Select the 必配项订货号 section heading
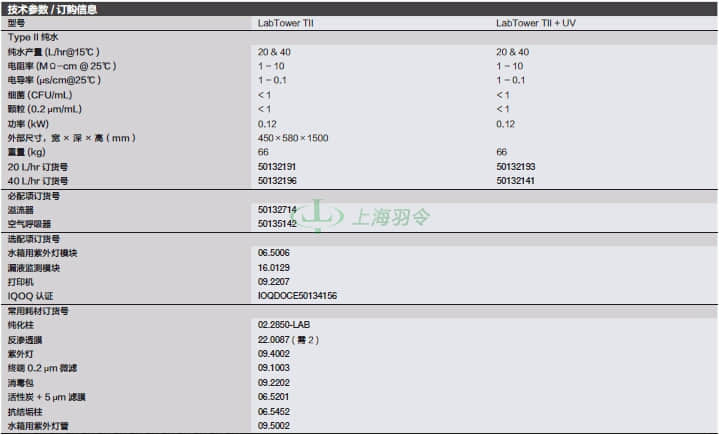The width and height of the screenshot is (719, 435). pyautogui.click(x=34, y=196)
